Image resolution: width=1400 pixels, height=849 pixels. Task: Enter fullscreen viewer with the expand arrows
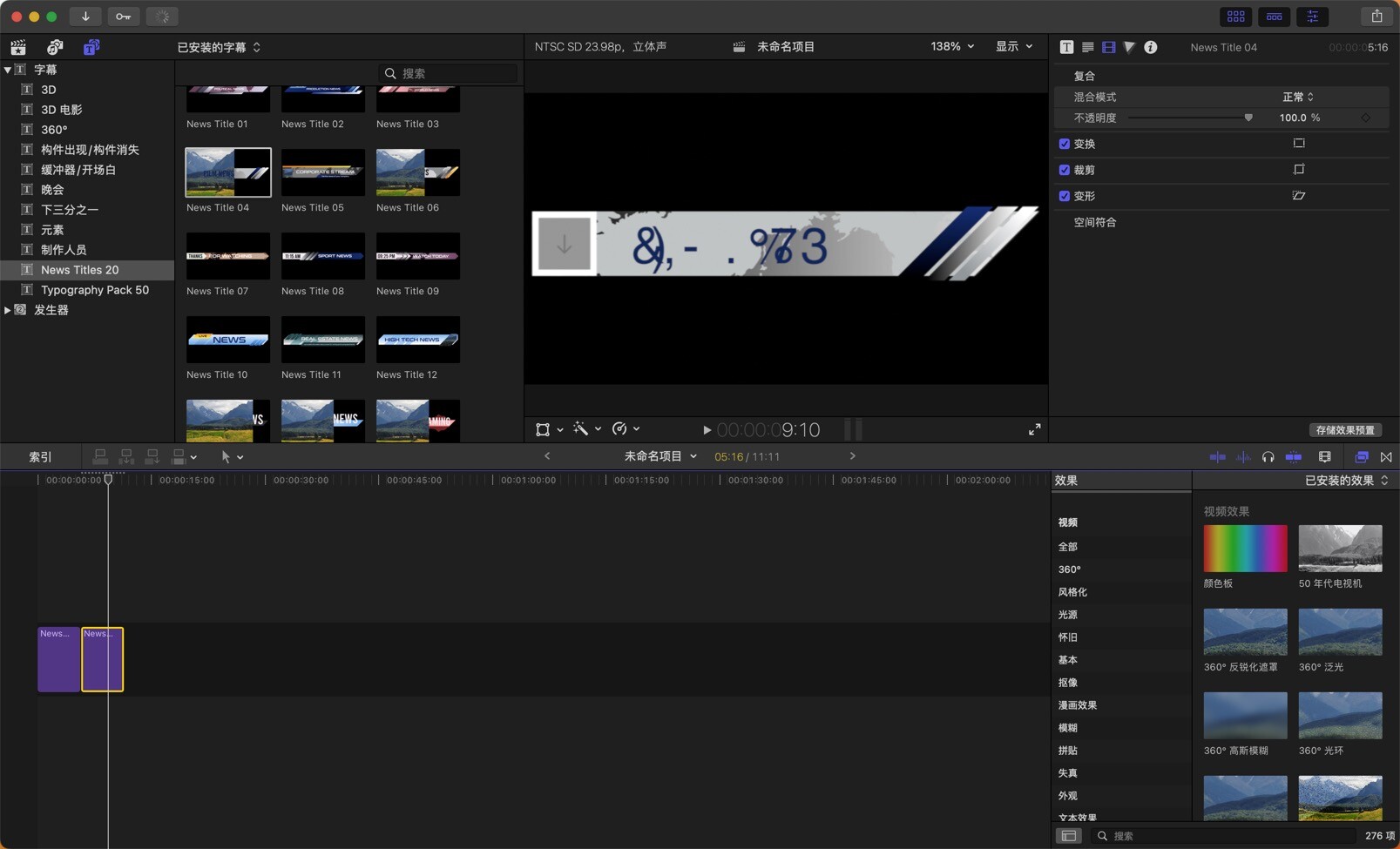pyautogui.click(x=1034, y=429)
